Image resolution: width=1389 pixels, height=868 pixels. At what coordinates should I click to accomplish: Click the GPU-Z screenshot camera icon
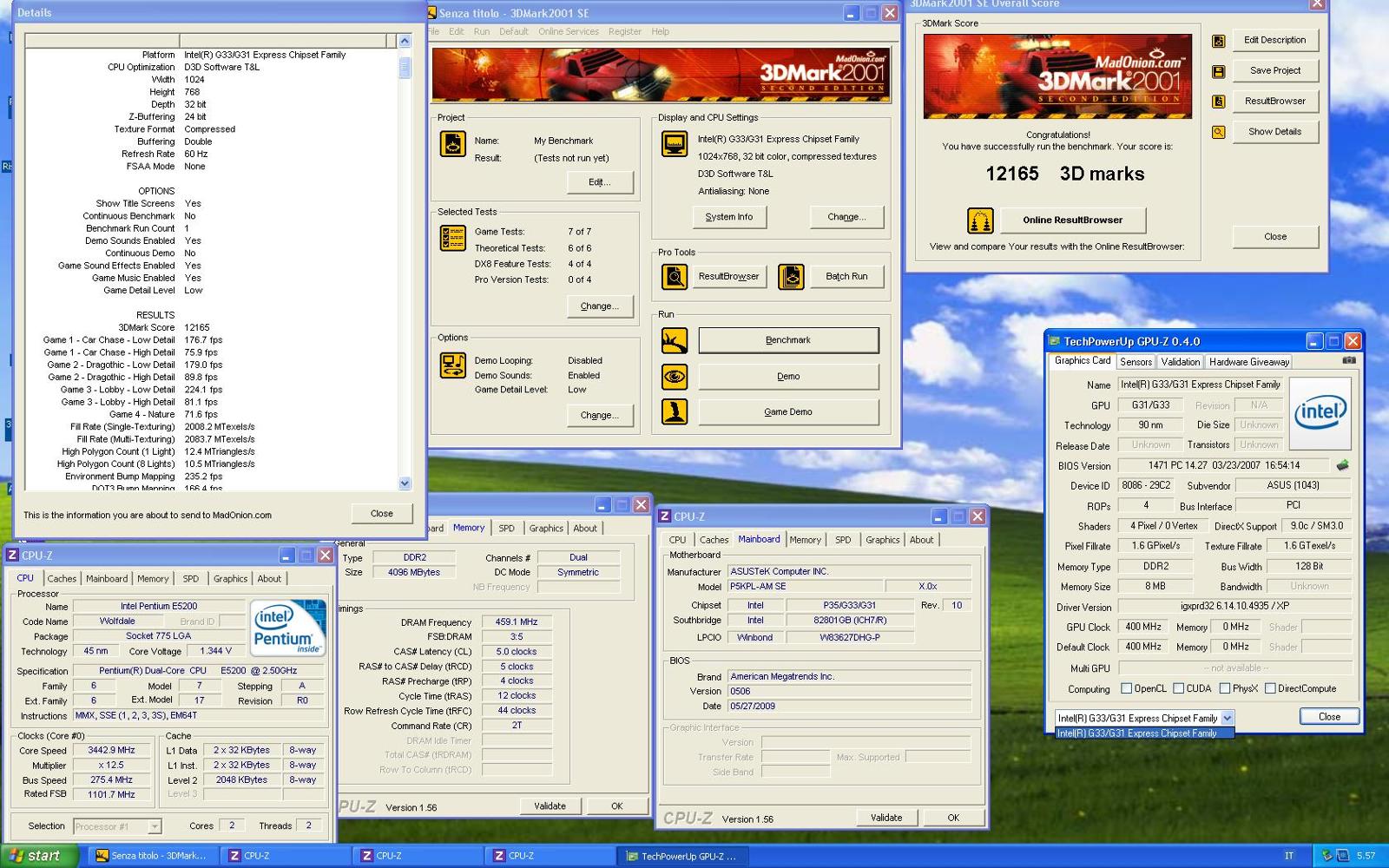(x=1349, y=360)
